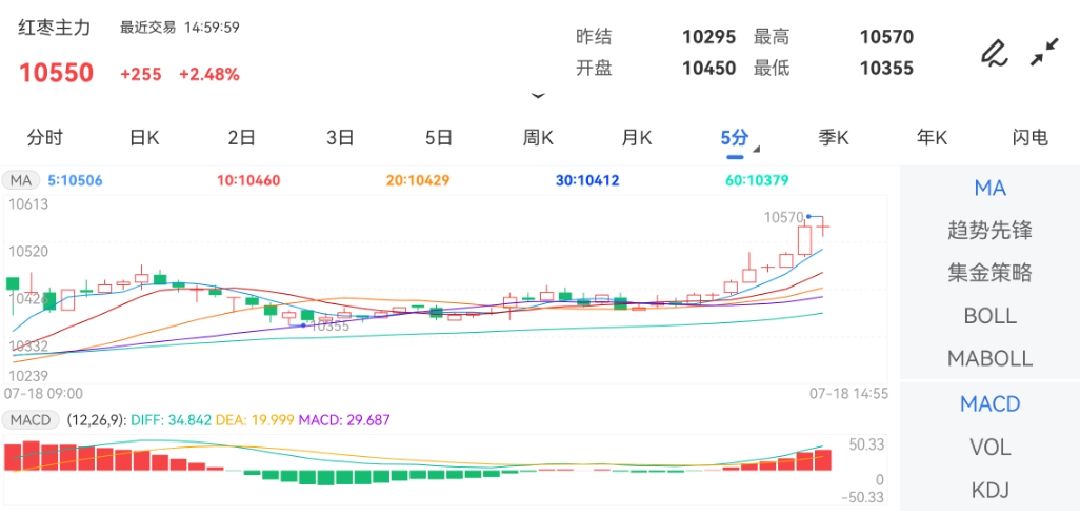Click the 10355 low marker on chart
The image size is (1080, 511).
point(330,326)
